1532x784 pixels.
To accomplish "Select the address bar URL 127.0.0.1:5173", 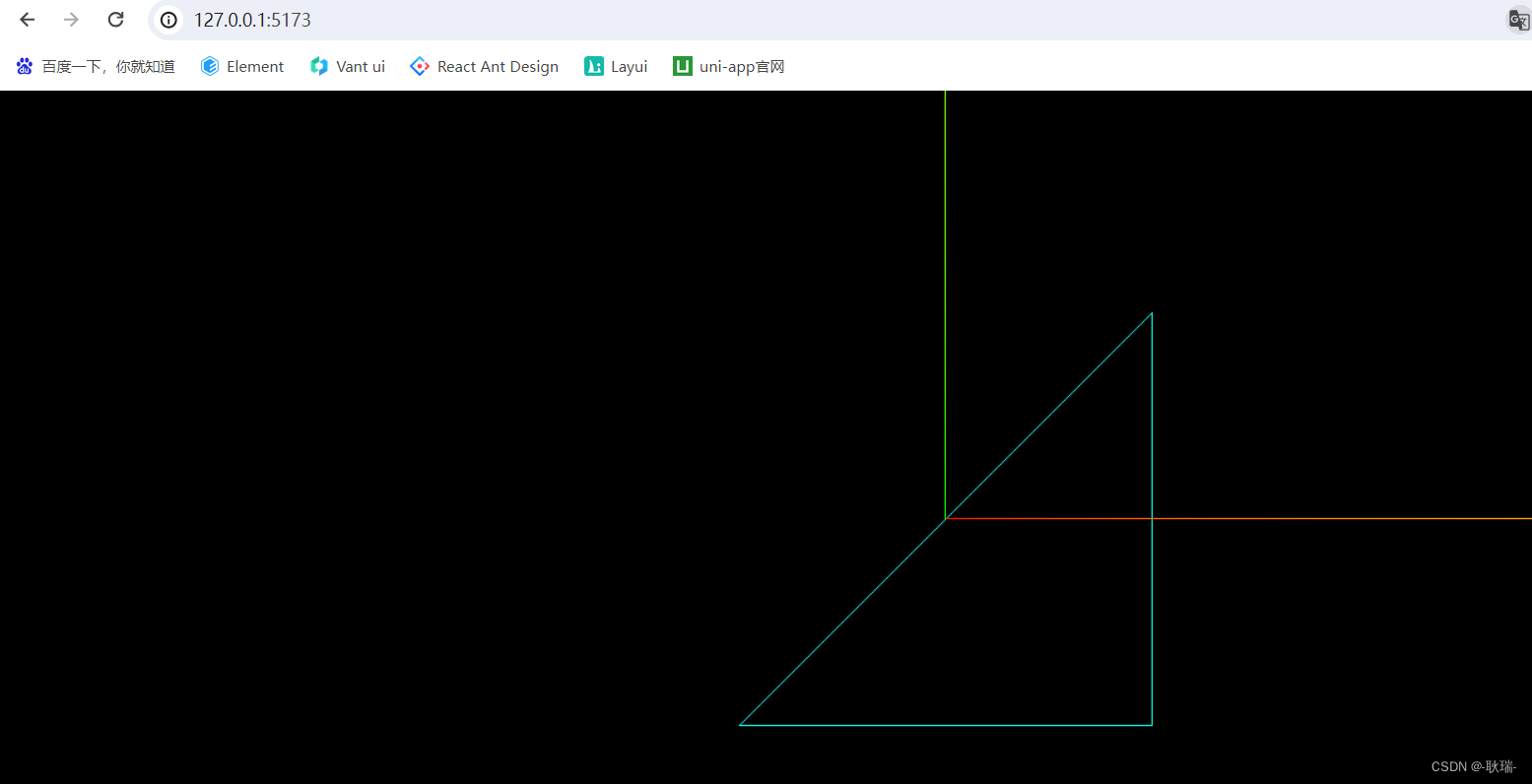I will (x=252, y=20).
